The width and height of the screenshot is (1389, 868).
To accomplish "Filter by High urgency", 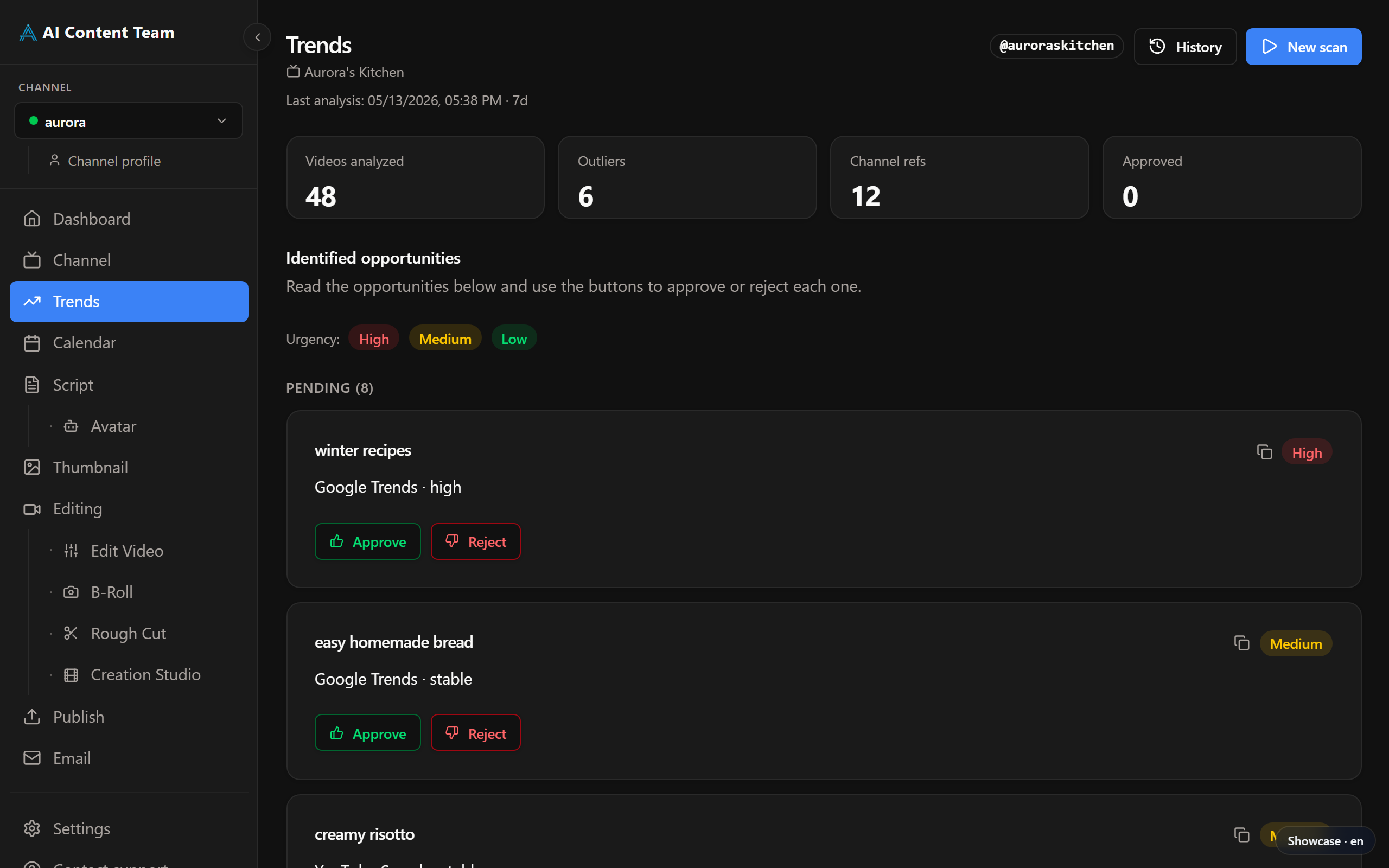I will [x=374, y=339].
